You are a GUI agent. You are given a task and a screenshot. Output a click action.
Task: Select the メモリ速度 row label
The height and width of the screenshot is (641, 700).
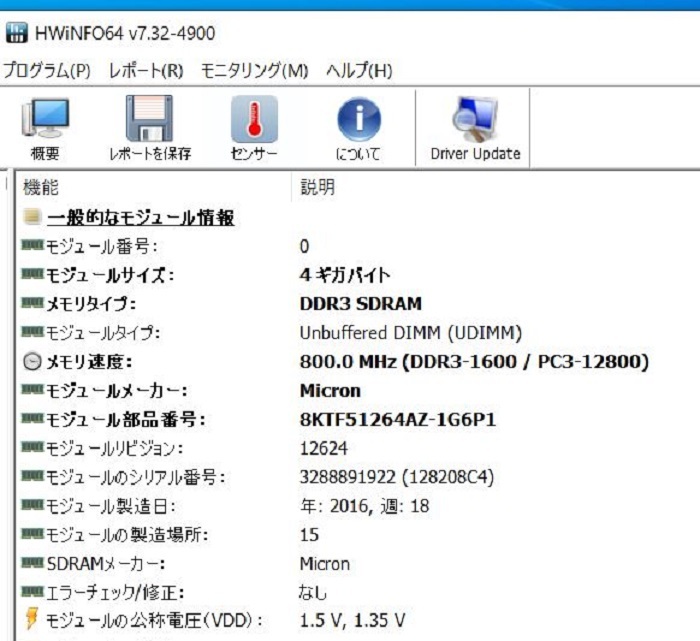pyautogui.click(x=89, y=362)
